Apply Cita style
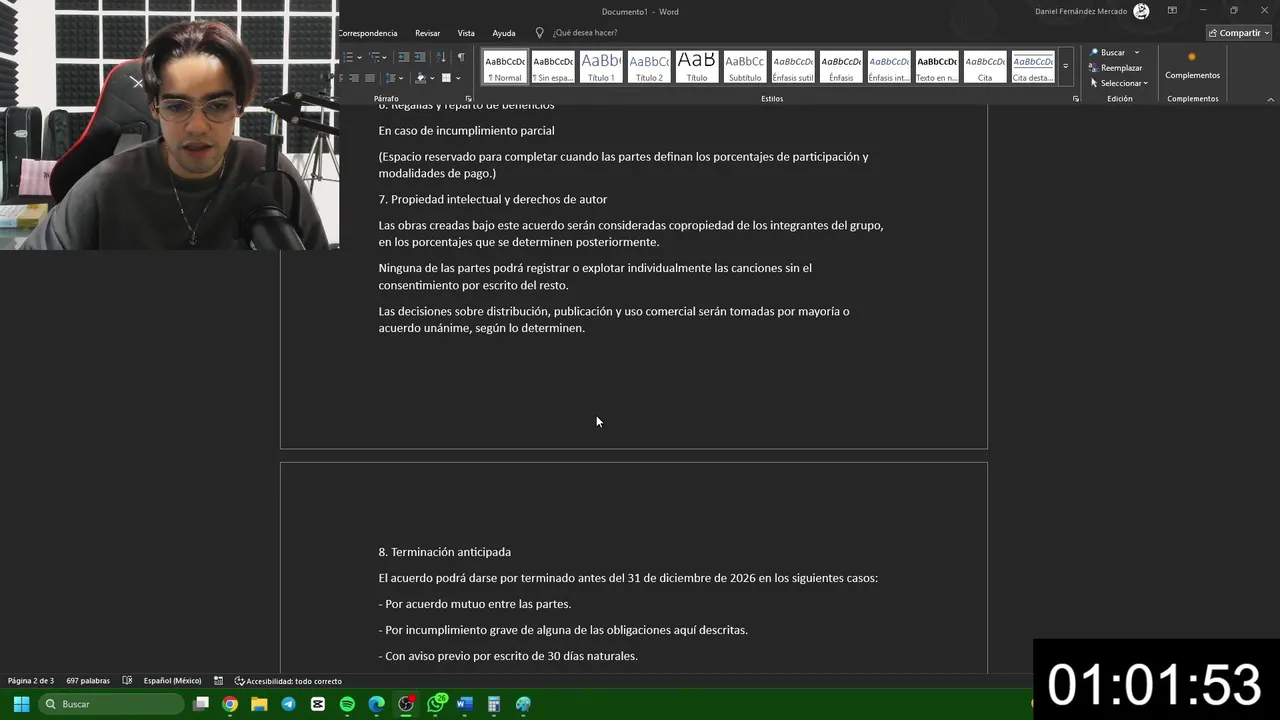Viewport: 1280px width, 720px height. (985, 67)
